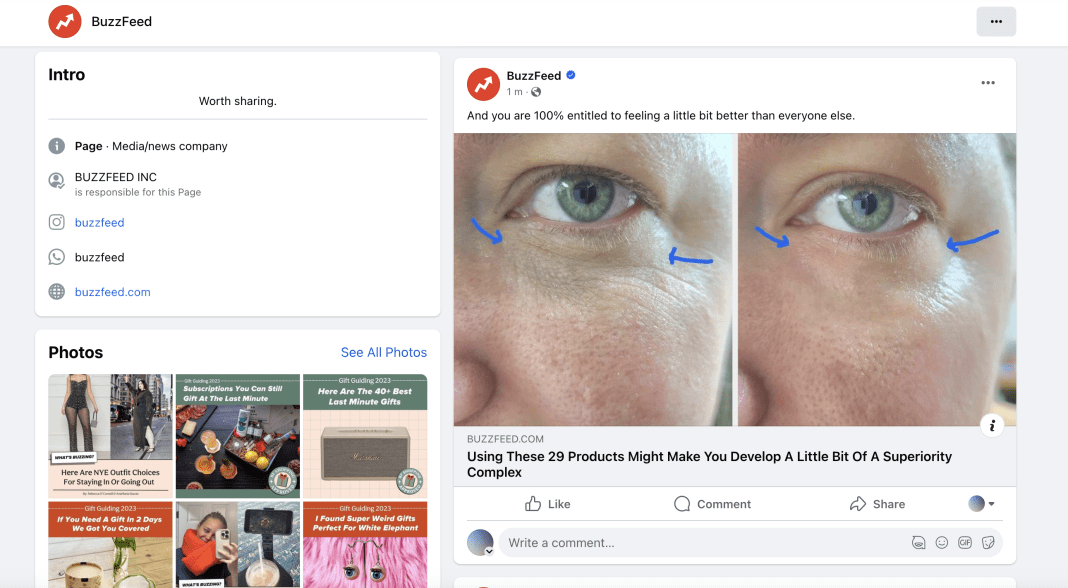Open the NYE Outfit Choices photo thumbnail
The height and width of the screenshot is (588, 1068).
[x=110, y=437]
